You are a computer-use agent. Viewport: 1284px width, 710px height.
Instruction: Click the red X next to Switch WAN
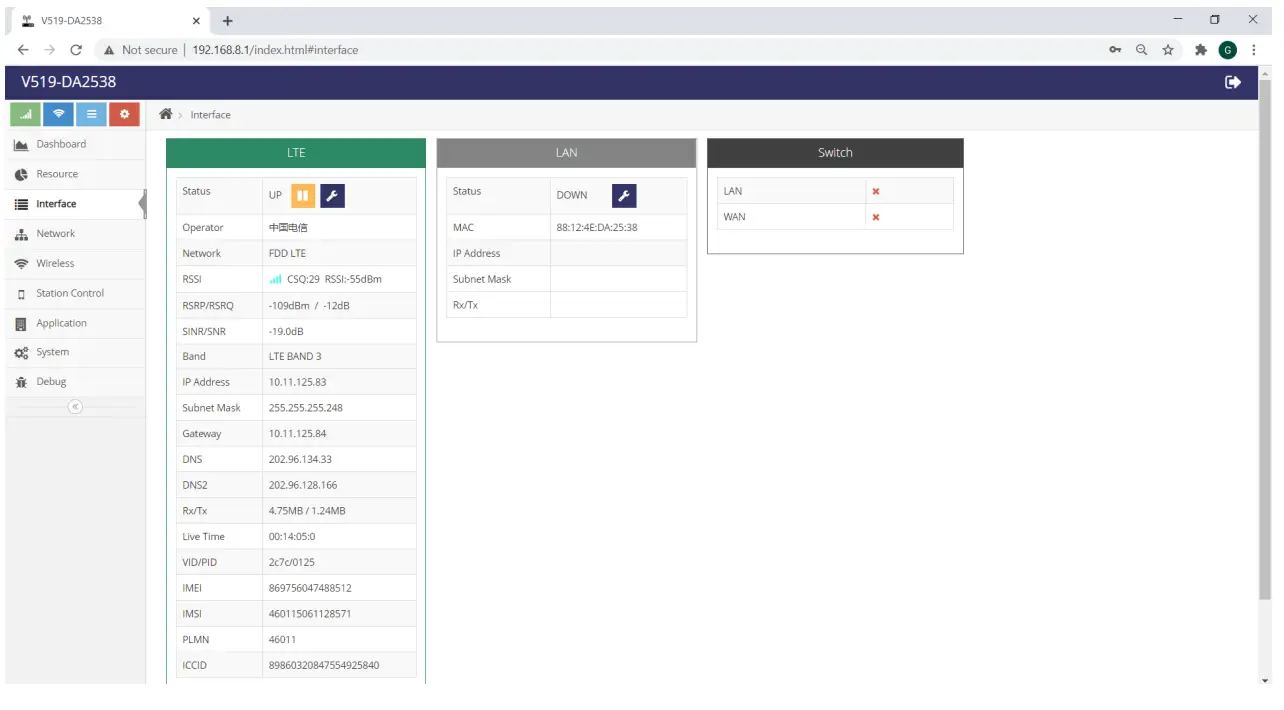(x=876, y=217)
